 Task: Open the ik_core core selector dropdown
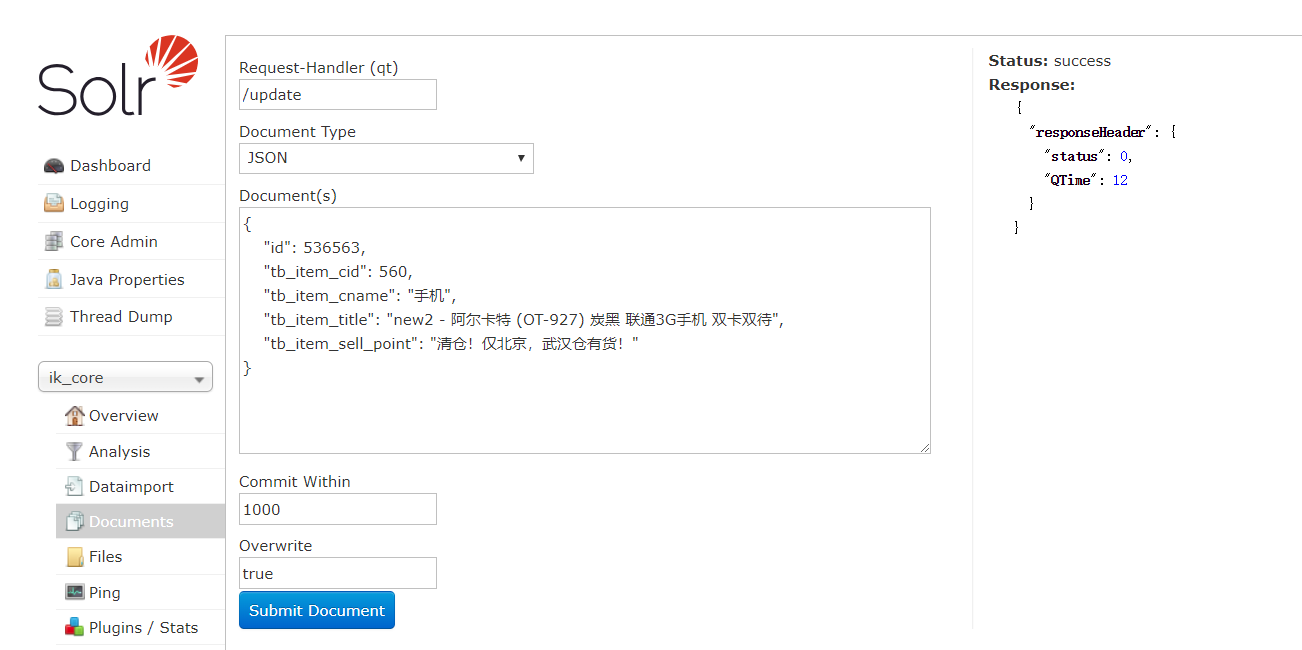(125, 377)
